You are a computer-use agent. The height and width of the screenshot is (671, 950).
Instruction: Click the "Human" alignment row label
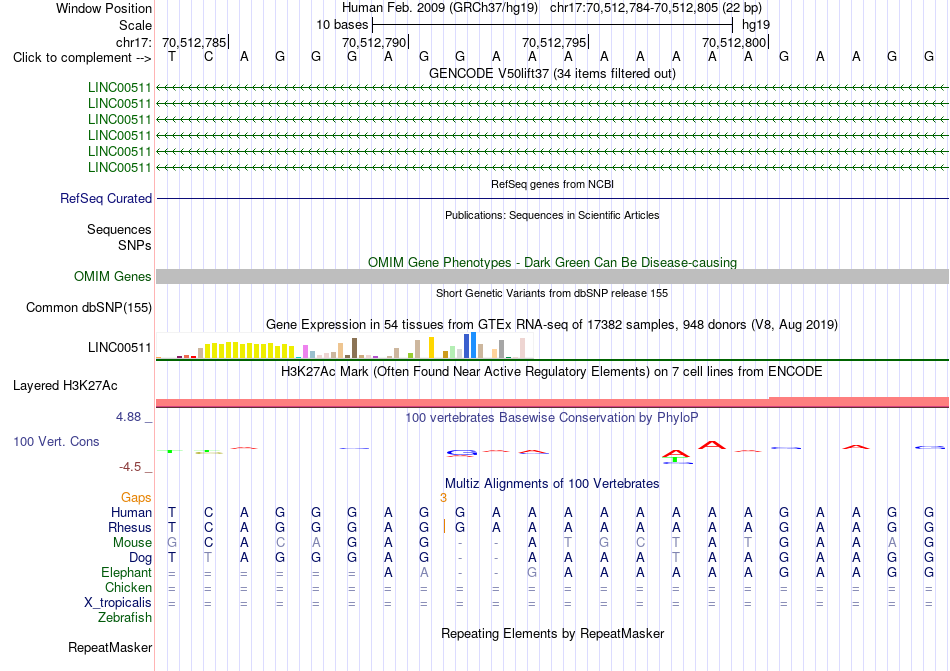(131, 512)
